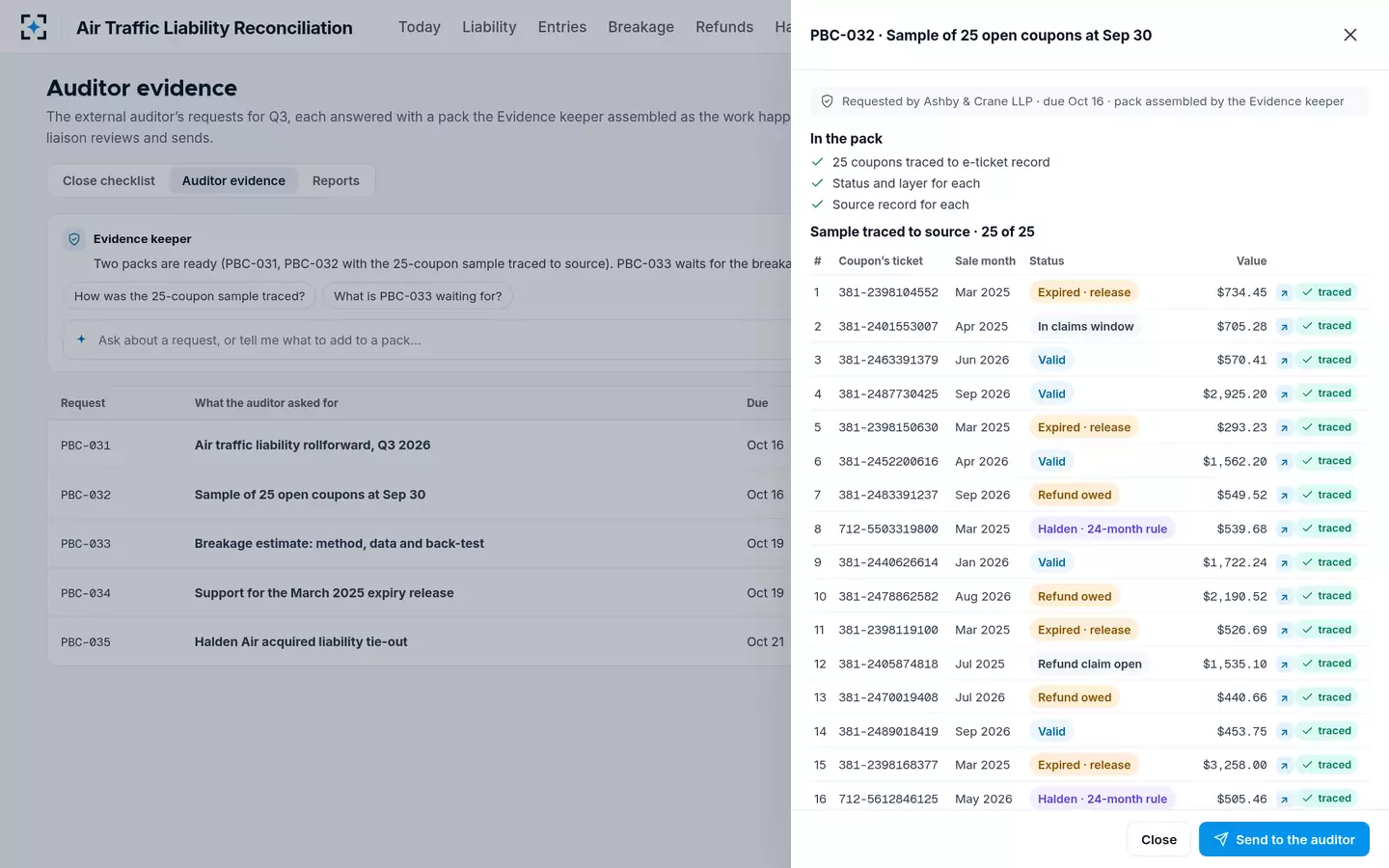Select the Auditor evidence tab
The width and height of the screenshot is (1389, 868).
[233, 180]
